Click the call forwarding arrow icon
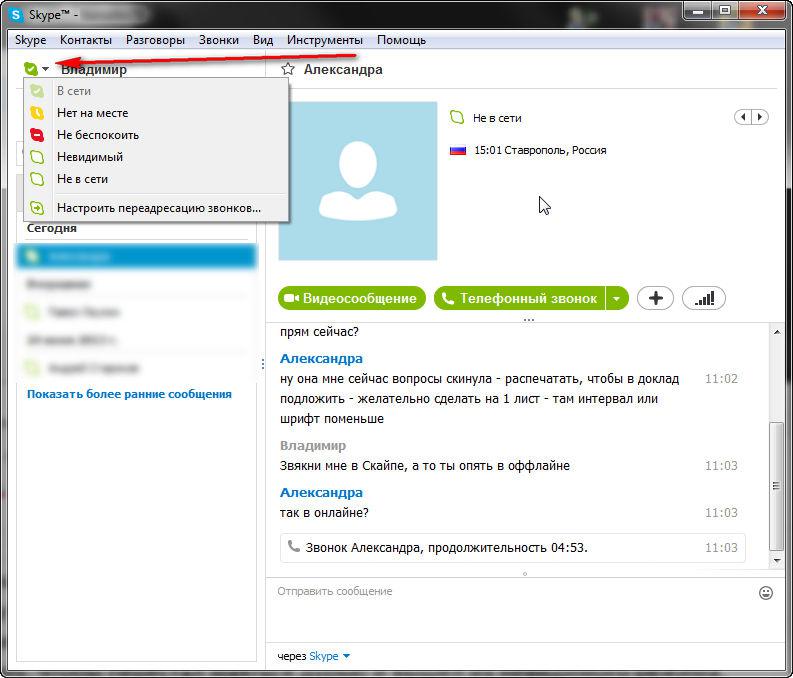 pyautogui.click(x=37, y=208)
